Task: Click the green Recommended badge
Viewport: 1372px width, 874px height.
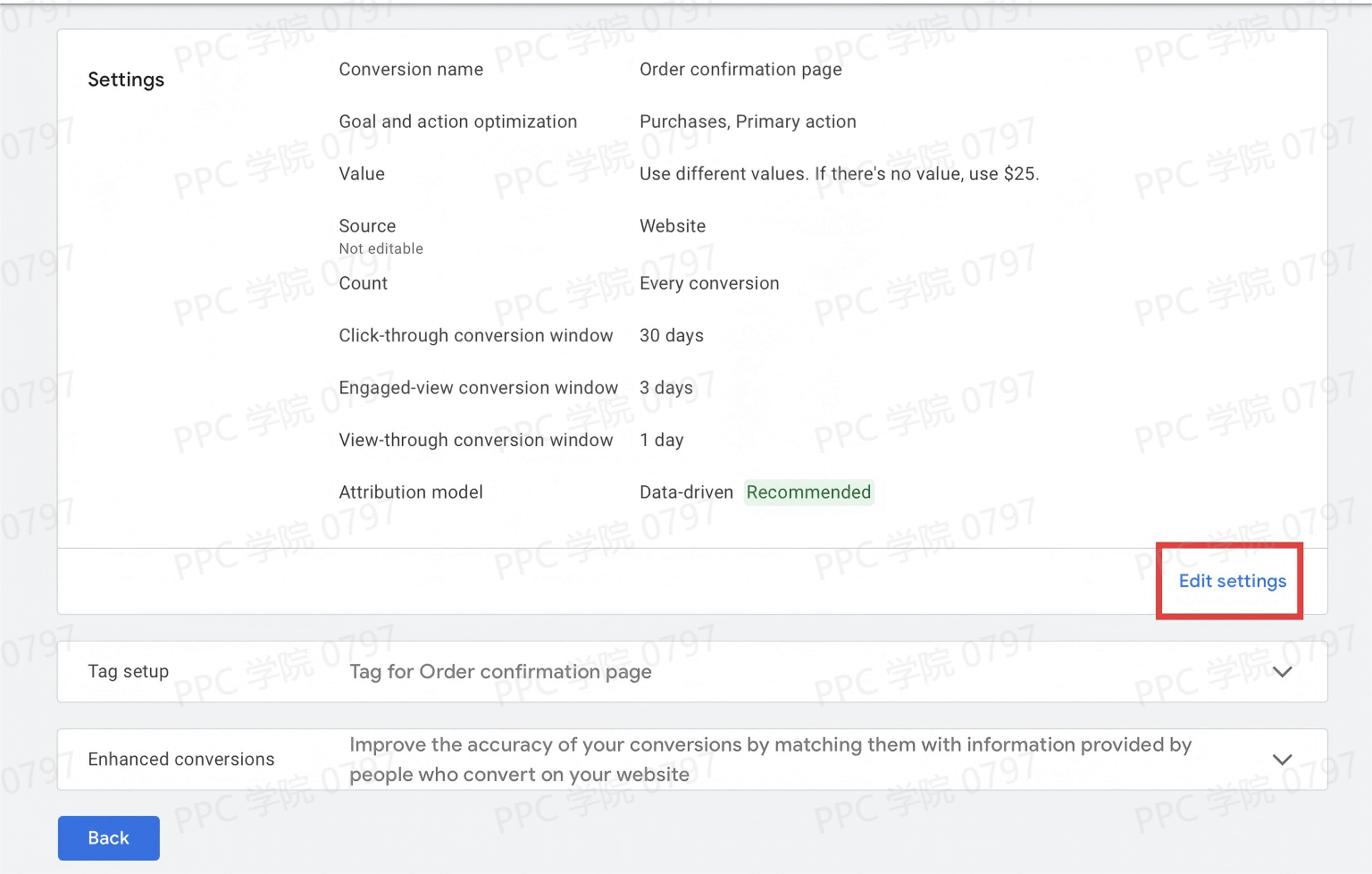Action: [808, 492]
